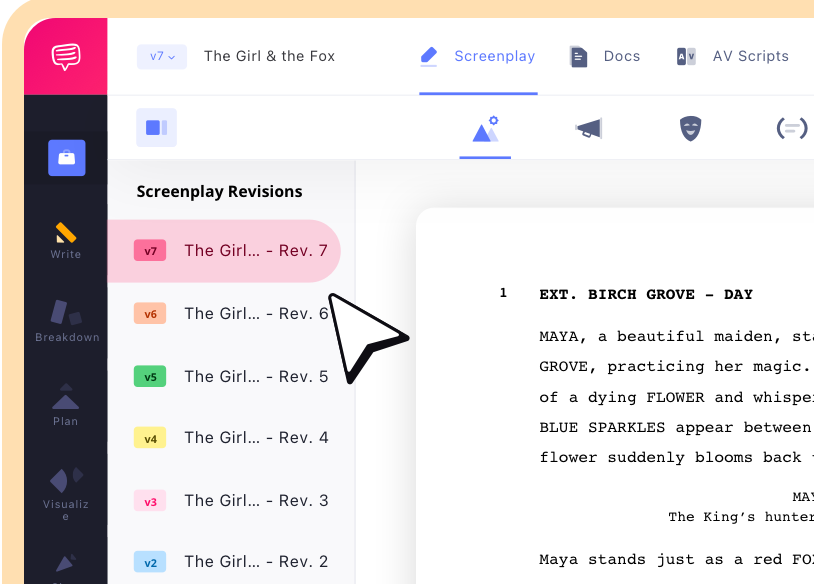
Task: Click the green v5 revision color badge
Action: click(x=150, y=377)
